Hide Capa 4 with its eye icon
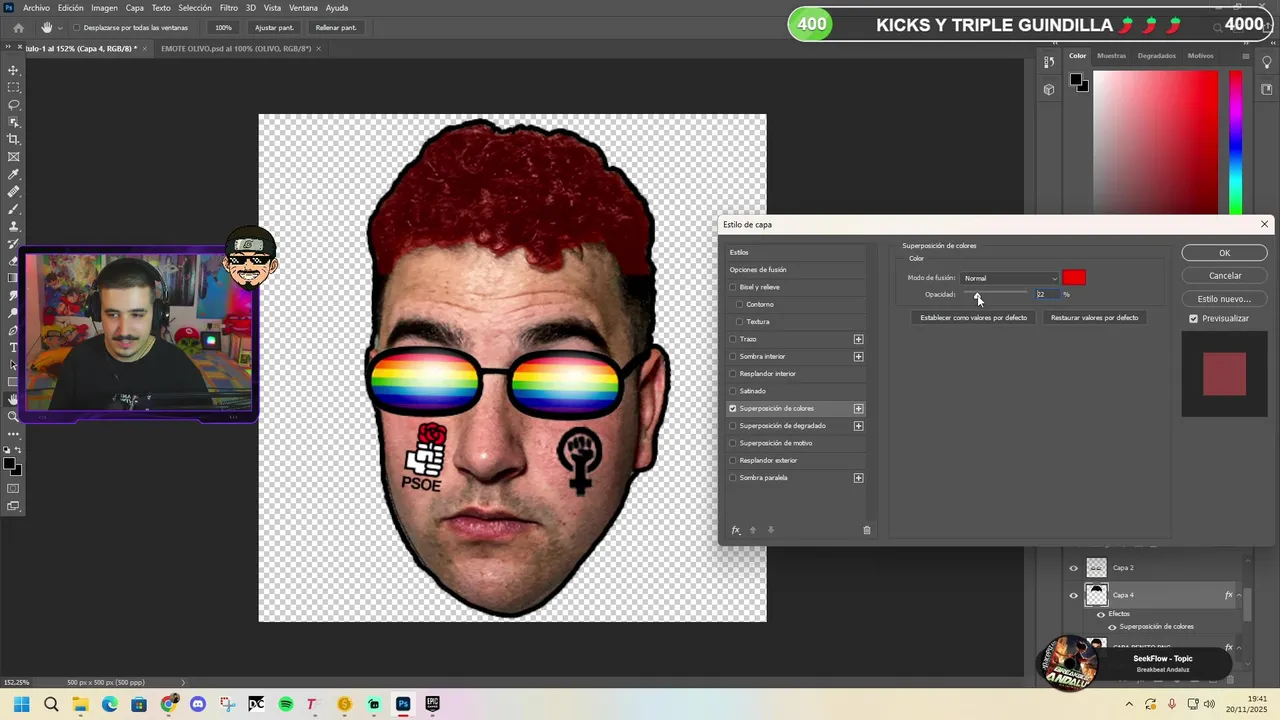Image resolution: width=1280 pixels, height=720 pixels. (x=1074, y=595)
